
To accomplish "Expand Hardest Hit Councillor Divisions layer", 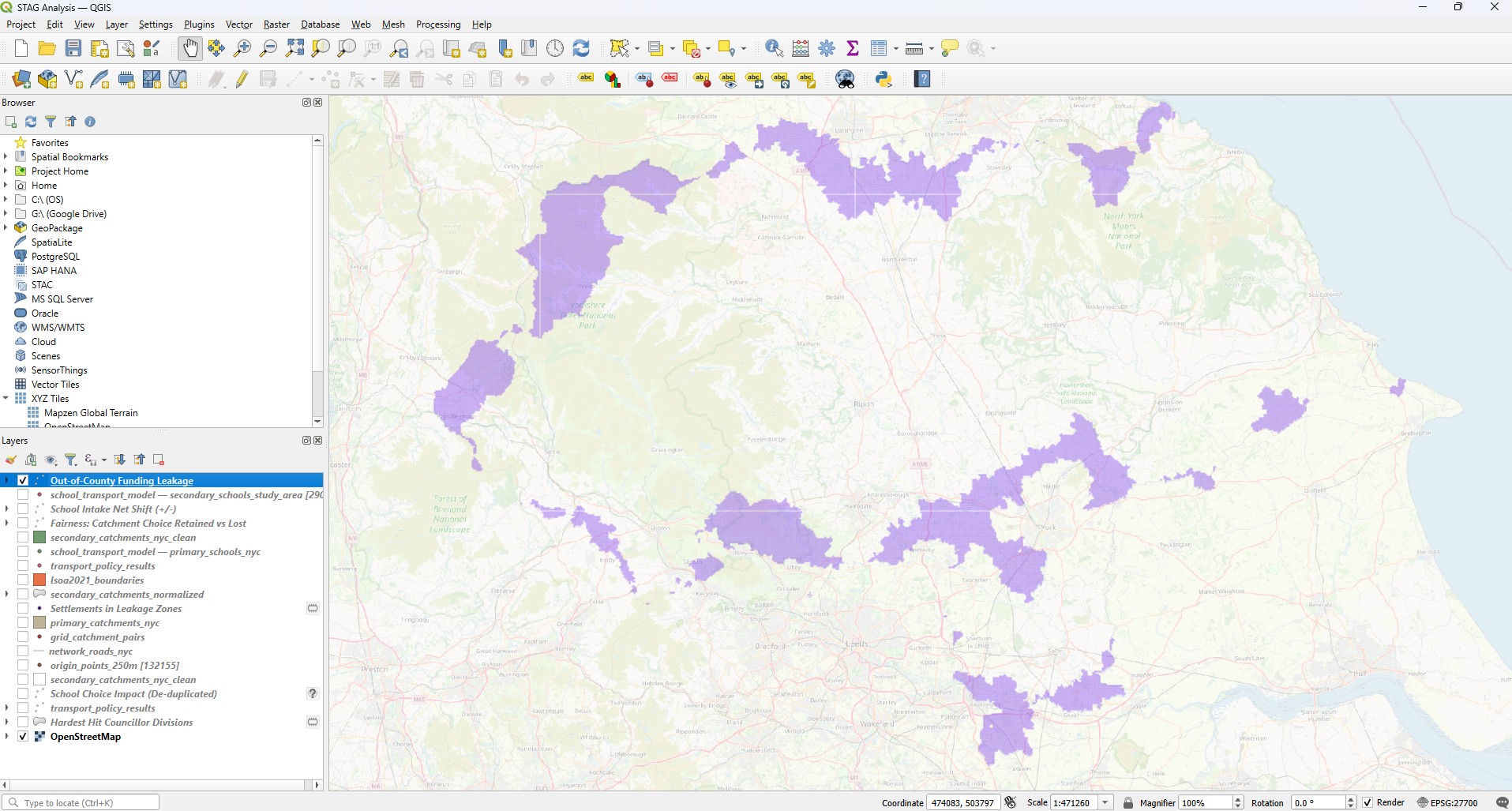I will [6, 723].
